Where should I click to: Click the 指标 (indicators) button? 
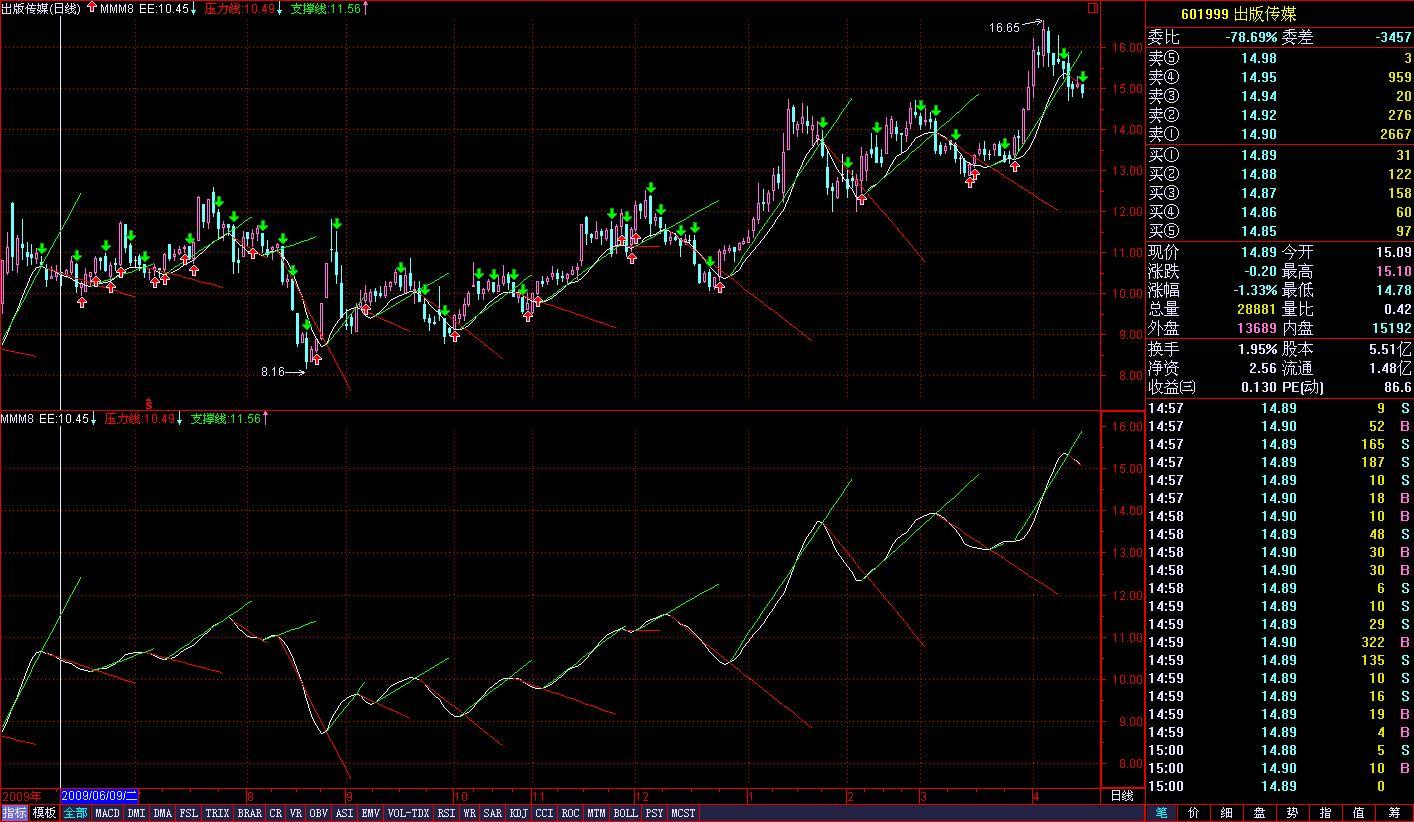pos(15,814)
